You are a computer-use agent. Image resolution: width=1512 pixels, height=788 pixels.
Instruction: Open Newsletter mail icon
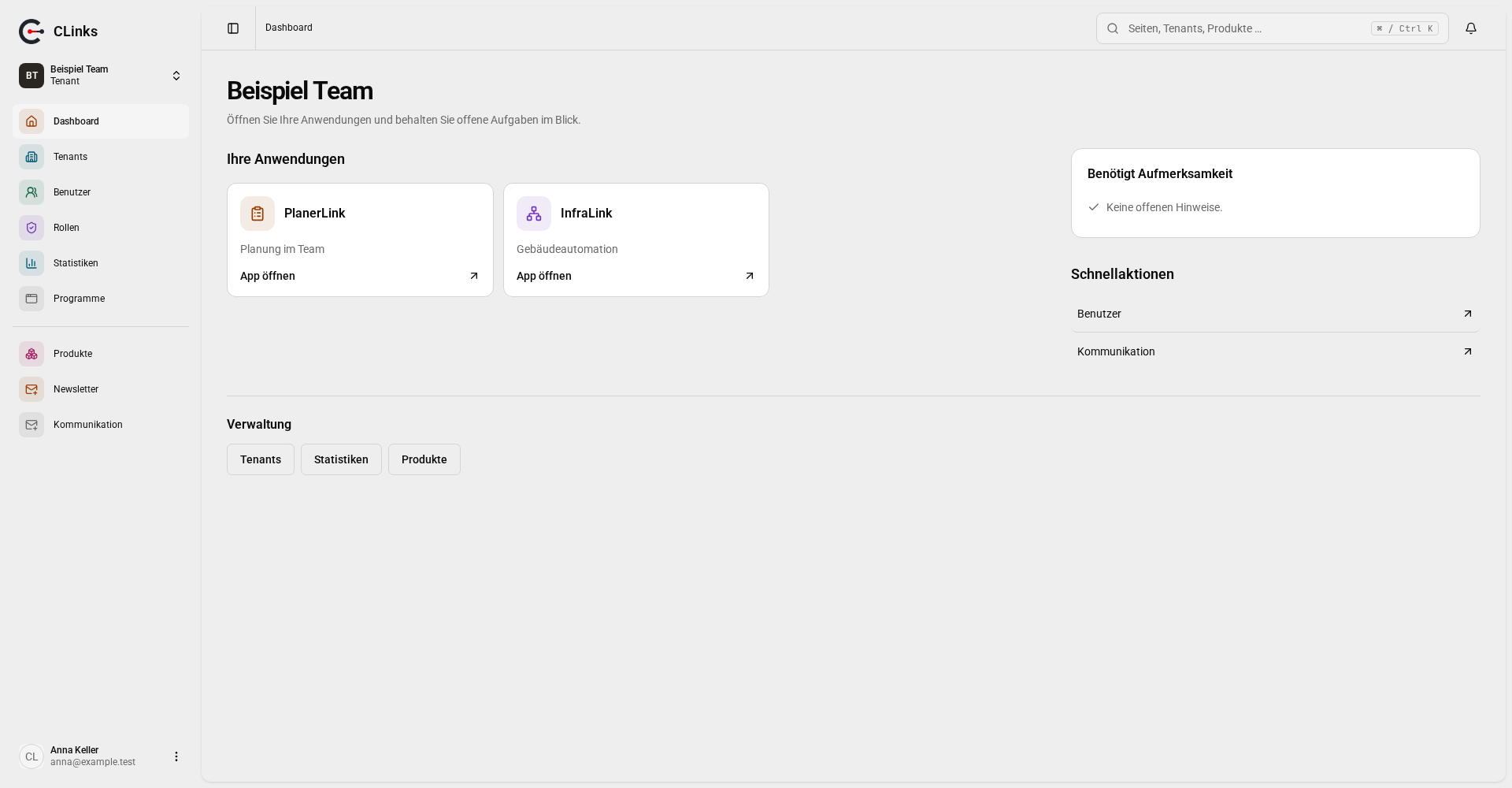tap(31, 389)
